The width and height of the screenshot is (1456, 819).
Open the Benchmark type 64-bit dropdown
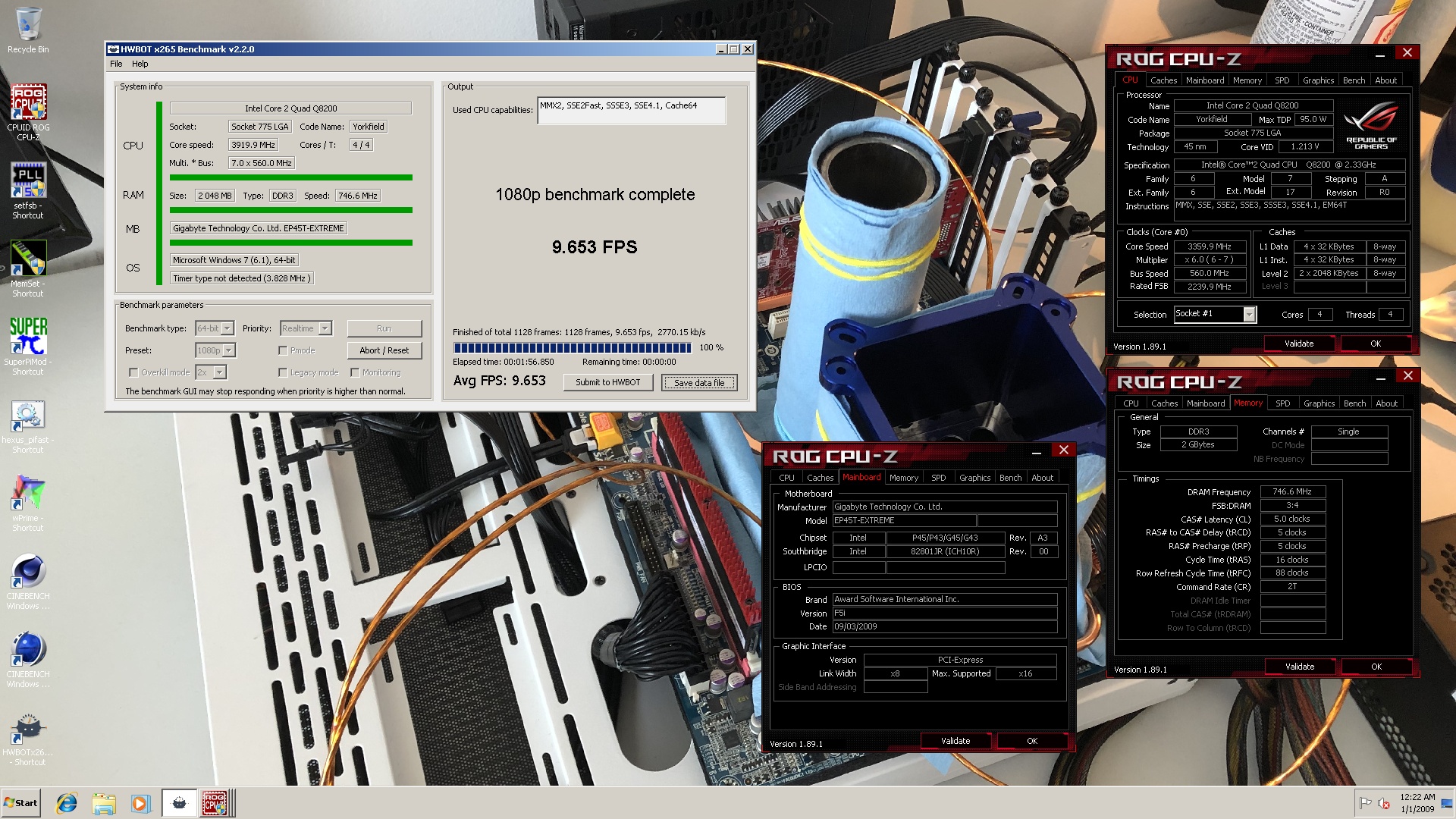point(215,328)
